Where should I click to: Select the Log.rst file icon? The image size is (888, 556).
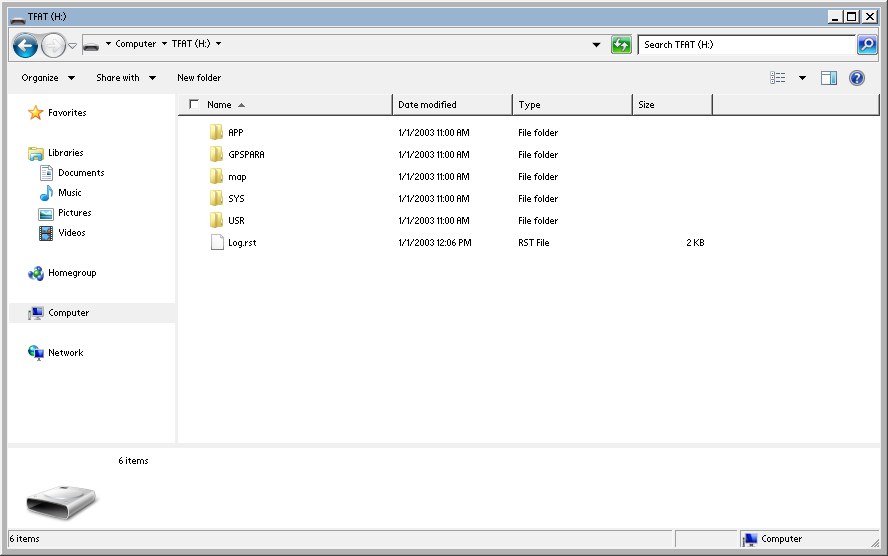click(217, 243)
